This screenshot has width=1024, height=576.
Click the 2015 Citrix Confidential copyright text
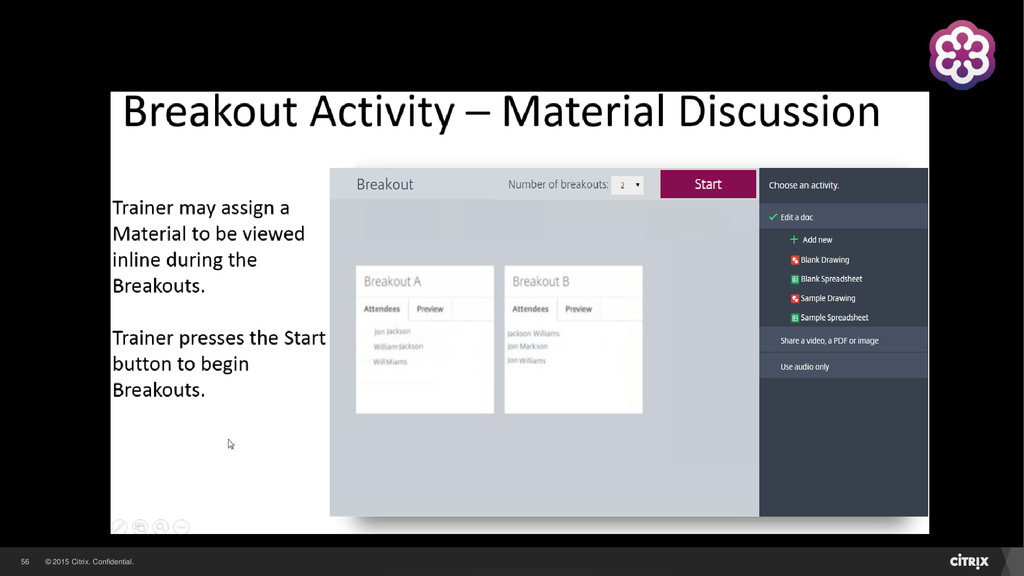(89, 562)
